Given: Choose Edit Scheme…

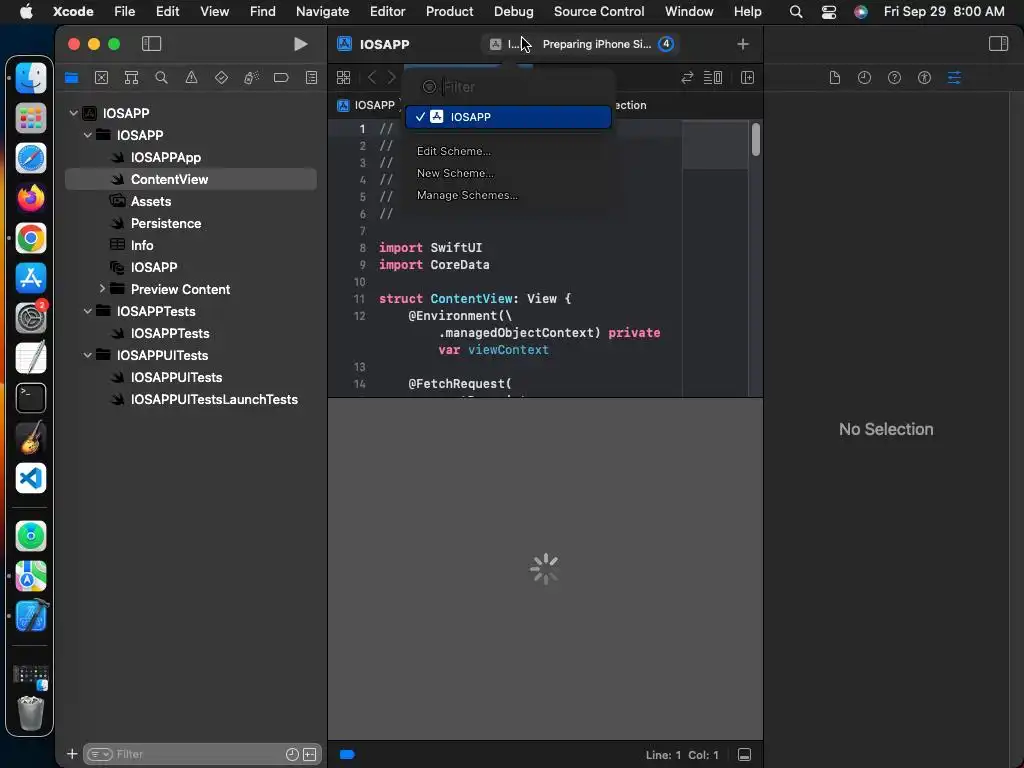Looking at the screenshot, I should (x=454, y=151).
